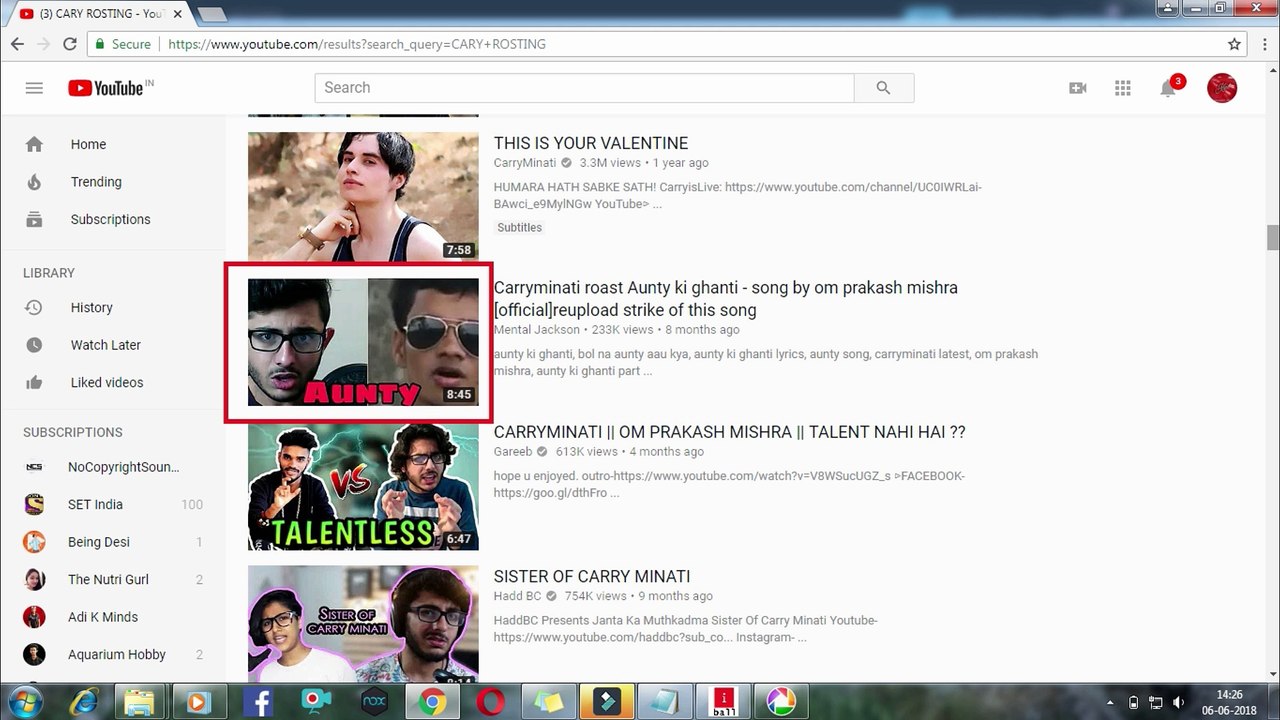This screenshot has width=1280, height=720.
Task: Bookmark this page with the star
Action: point(1235,44)
